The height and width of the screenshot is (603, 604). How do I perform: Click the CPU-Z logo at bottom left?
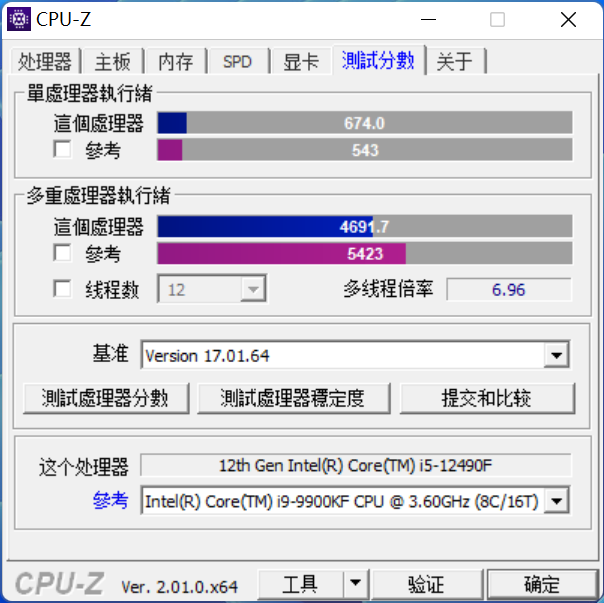point(60,583)
